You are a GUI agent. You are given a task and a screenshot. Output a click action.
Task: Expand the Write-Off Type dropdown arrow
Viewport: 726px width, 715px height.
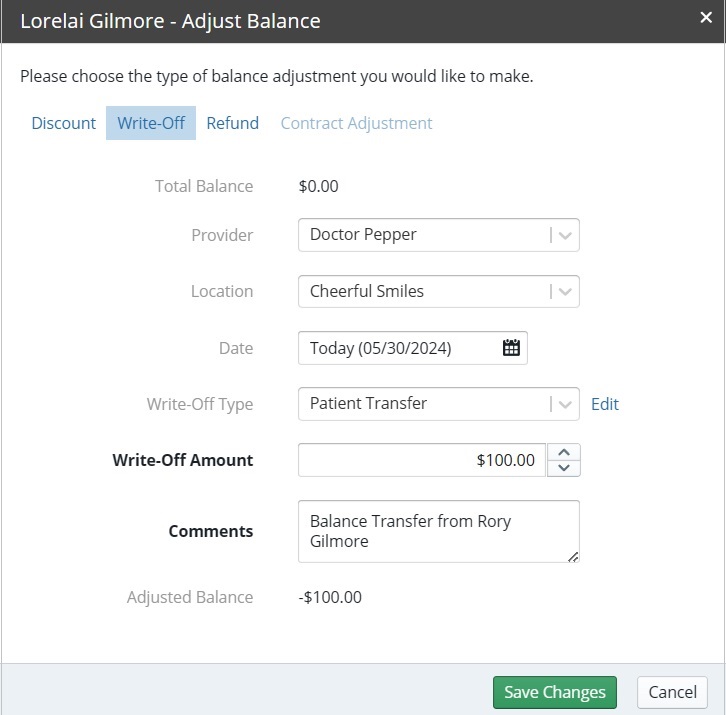565,404
